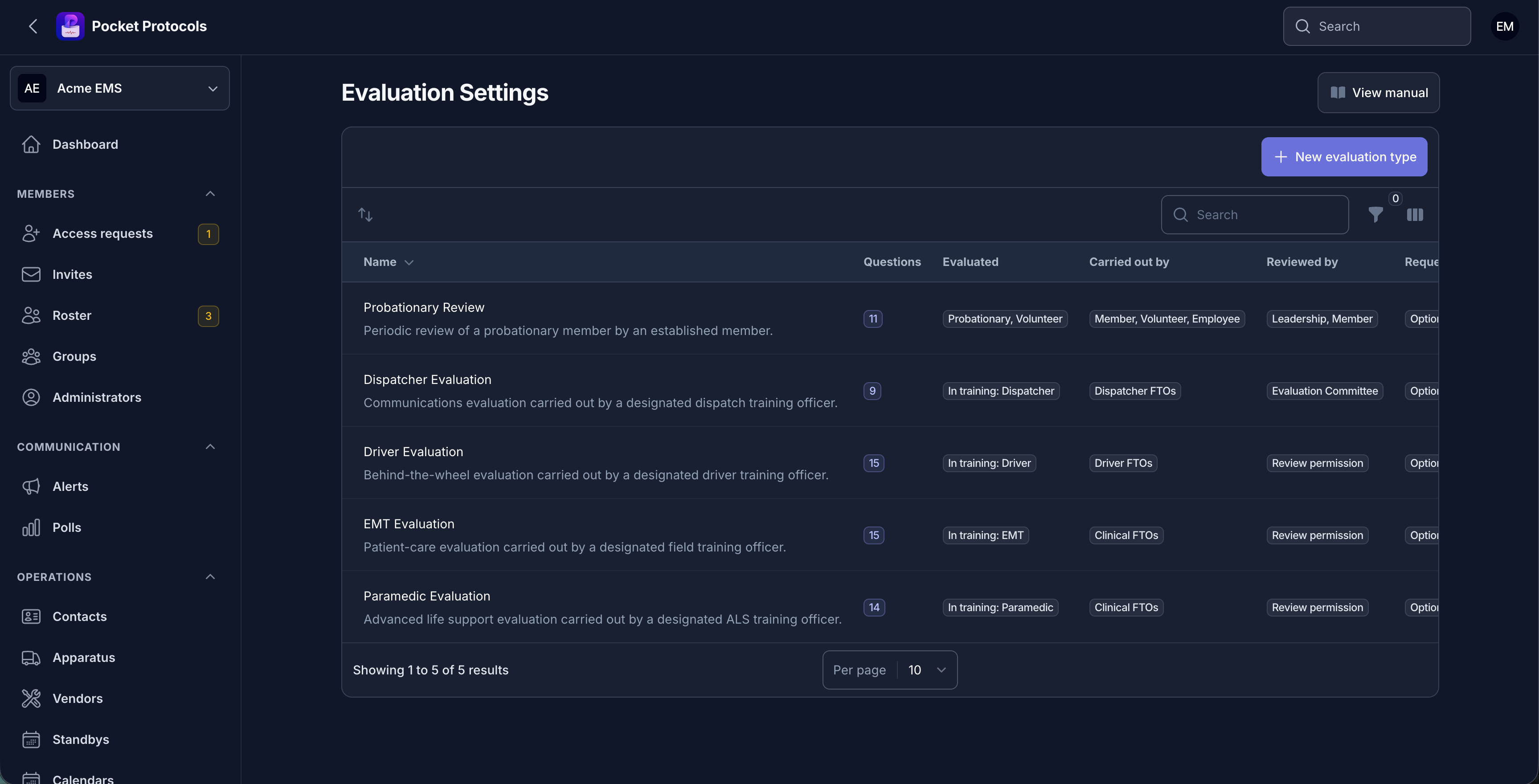Collapse the Operations section chevron
This screenshot has height=784, width=1539.
coord(210,577)
